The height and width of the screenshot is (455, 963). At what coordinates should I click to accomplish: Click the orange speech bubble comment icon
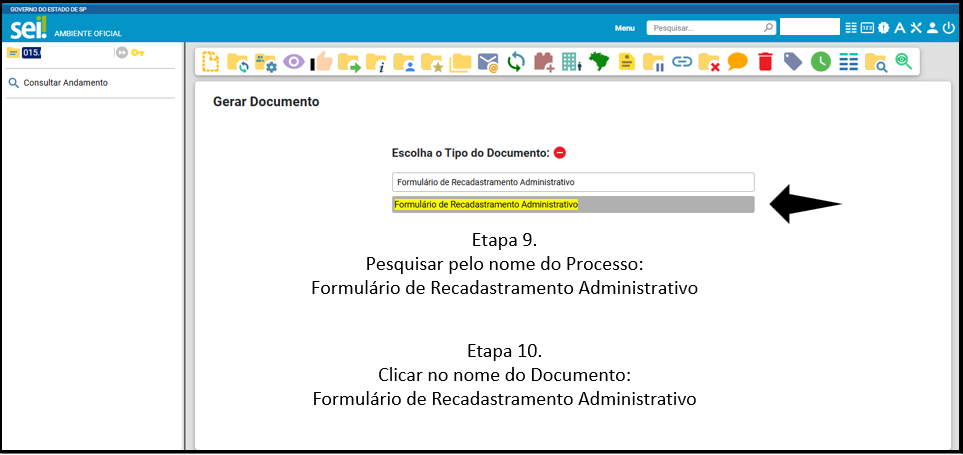coord(737,62)
